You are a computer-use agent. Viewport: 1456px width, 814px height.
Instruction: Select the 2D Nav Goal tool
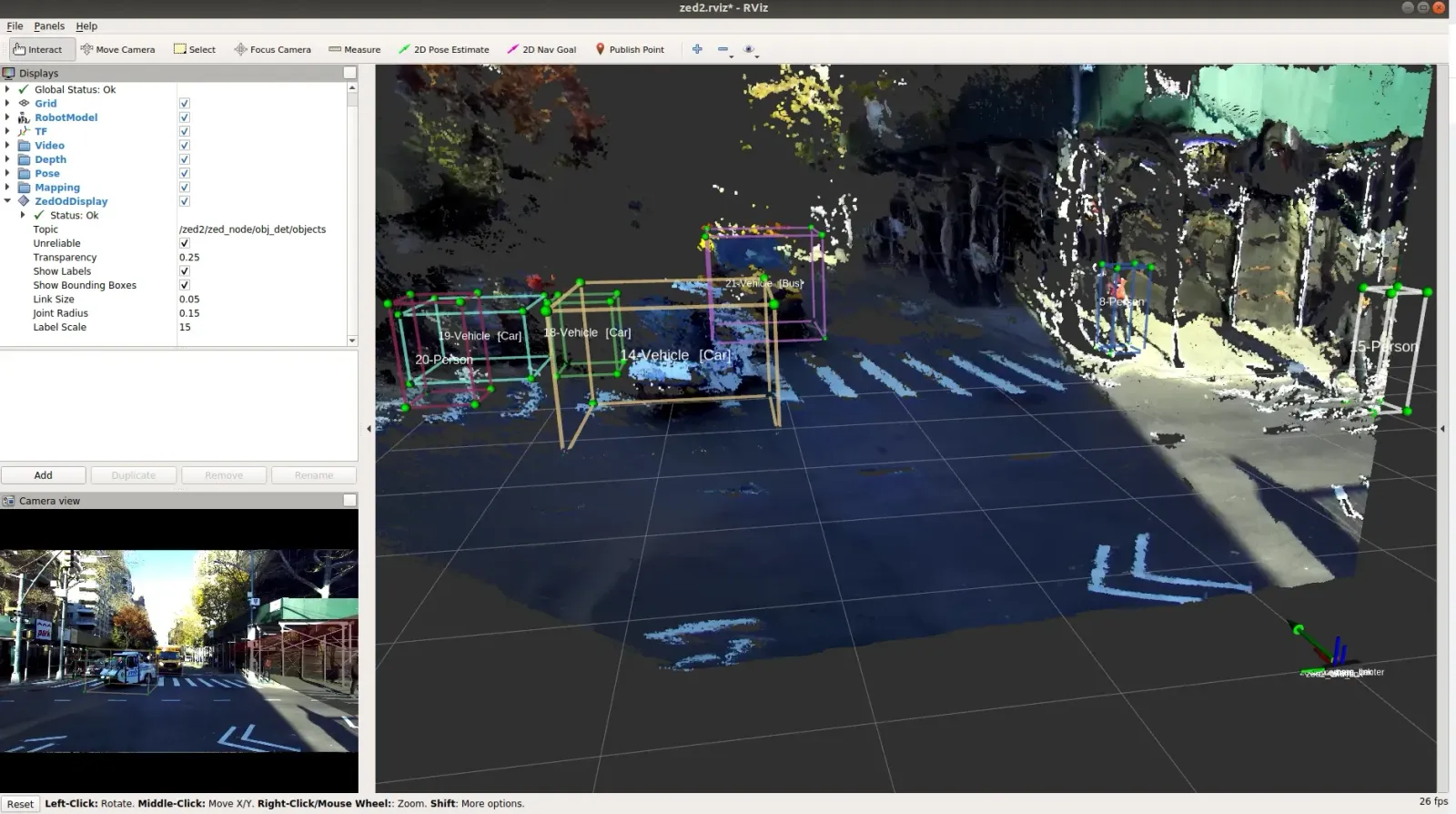click(541, 49)
